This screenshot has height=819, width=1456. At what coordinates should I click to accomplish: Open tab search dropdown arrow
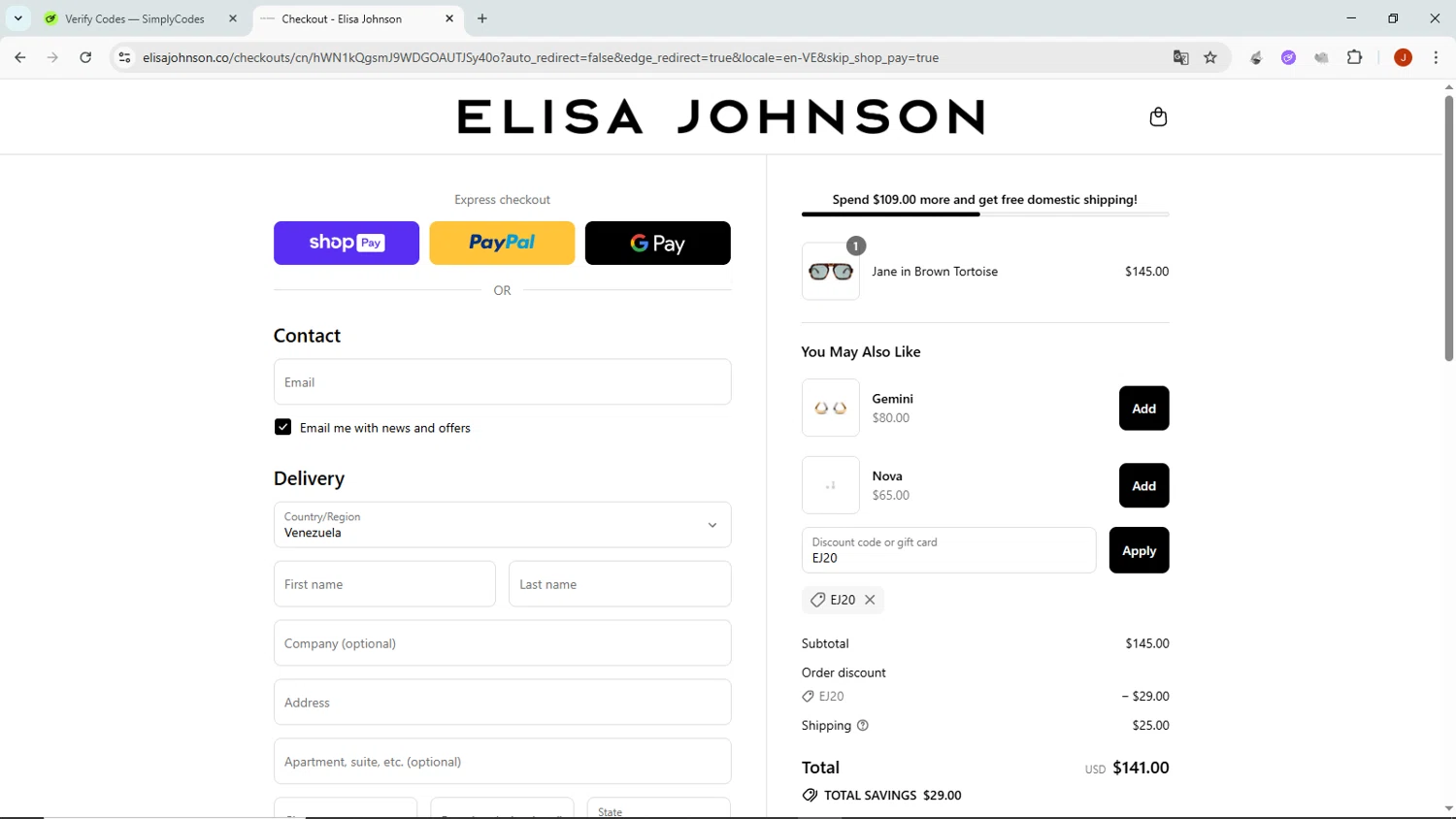[x=17, y=18]
